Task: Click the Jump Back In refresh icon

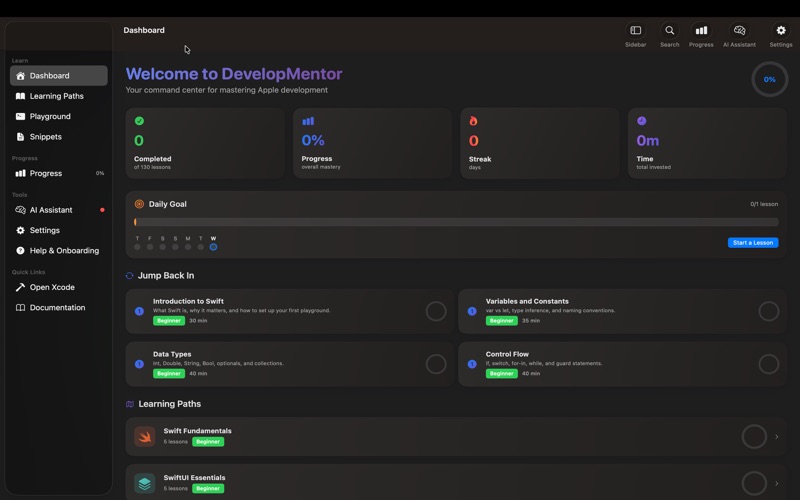Action: tap(130, 276)
